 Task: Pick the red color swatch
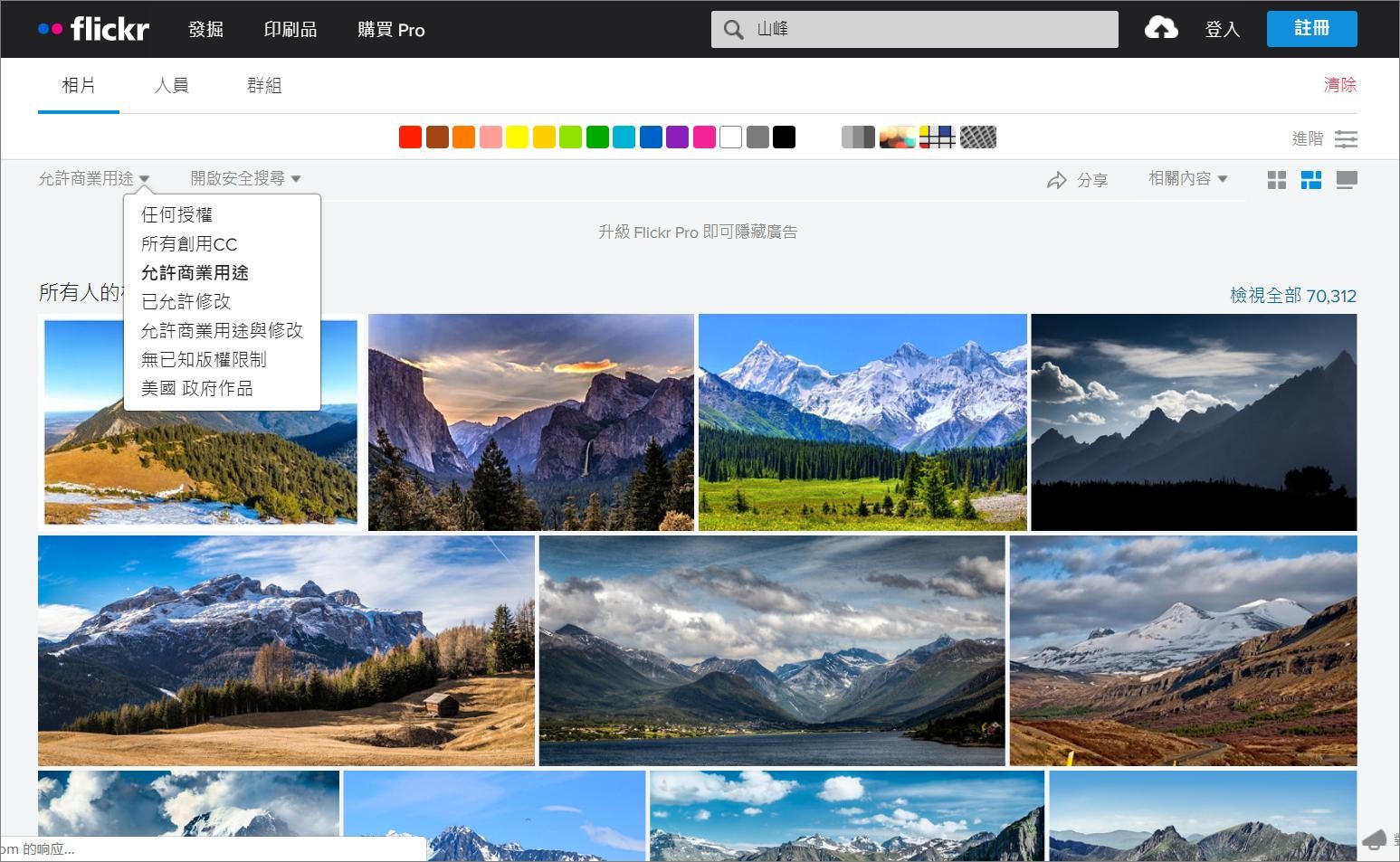point(410,137)
